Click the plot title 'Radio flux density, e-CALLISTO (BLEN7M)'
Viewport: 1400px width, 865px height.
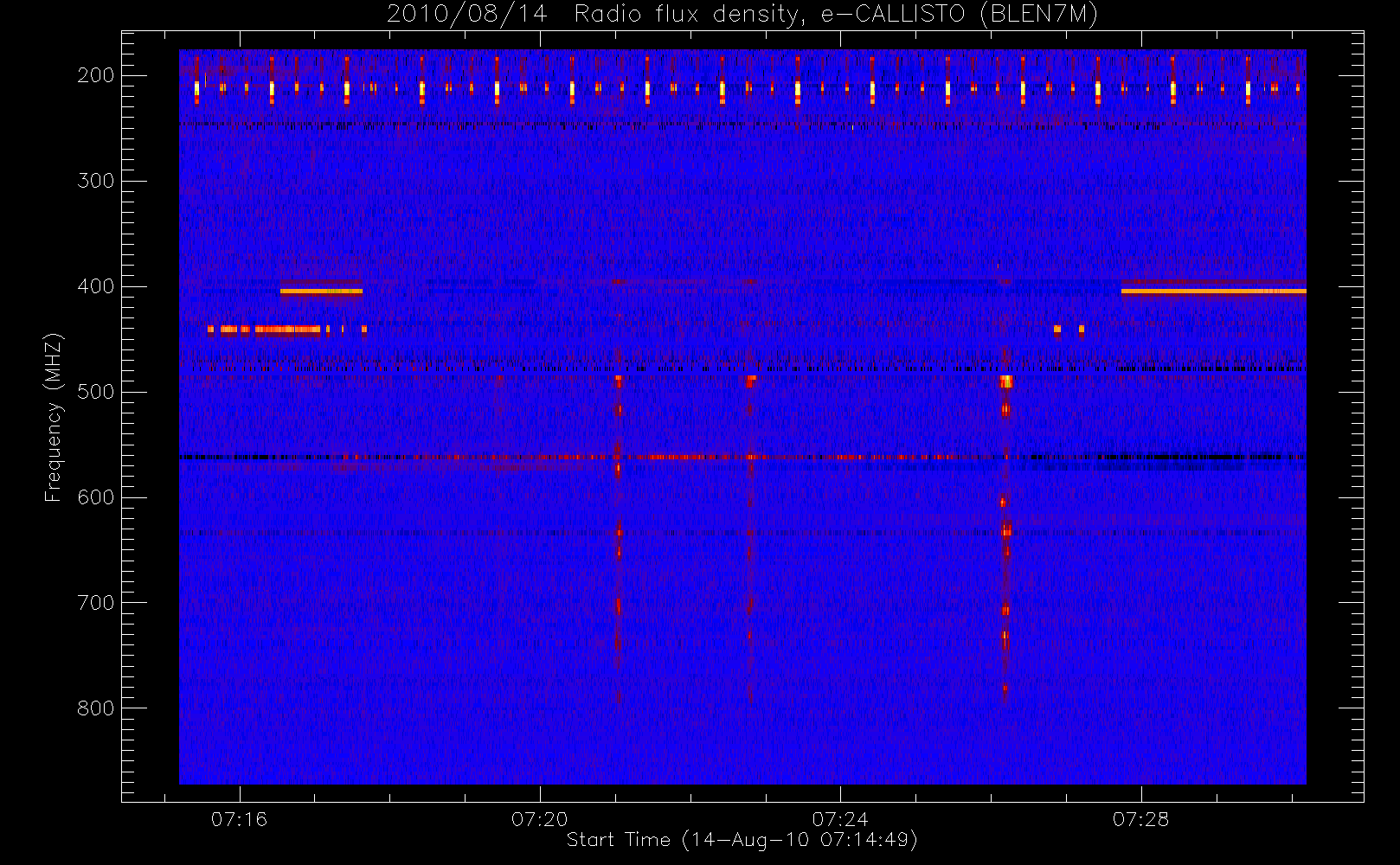pyautogui.click(x=836, y=15)
